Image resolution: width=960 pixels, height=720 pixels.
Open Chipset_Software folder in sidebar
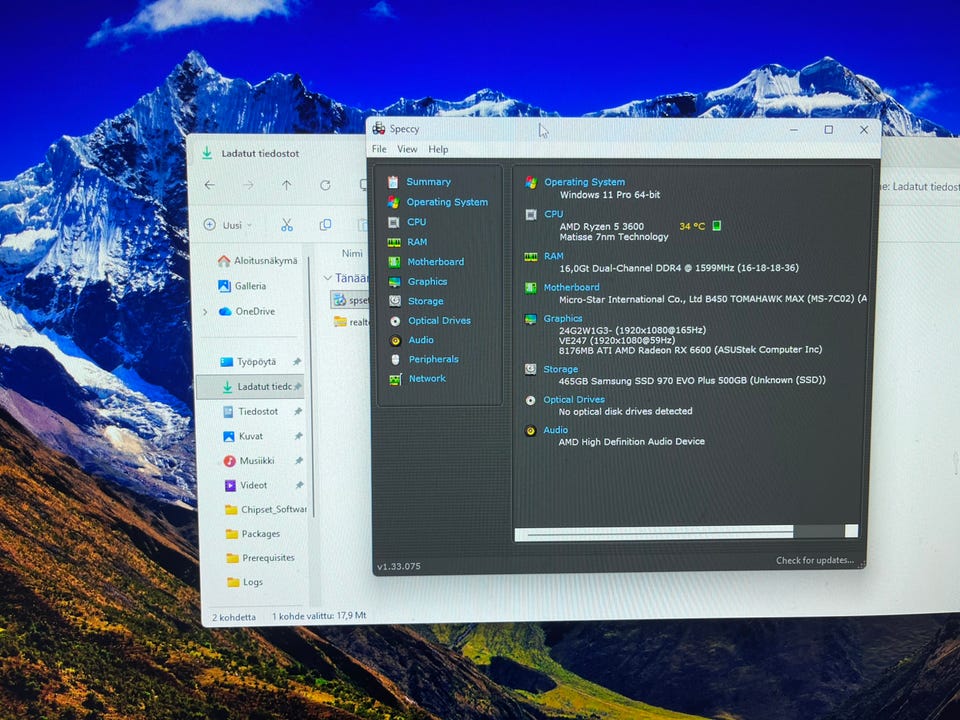click(x=266, y=509)
